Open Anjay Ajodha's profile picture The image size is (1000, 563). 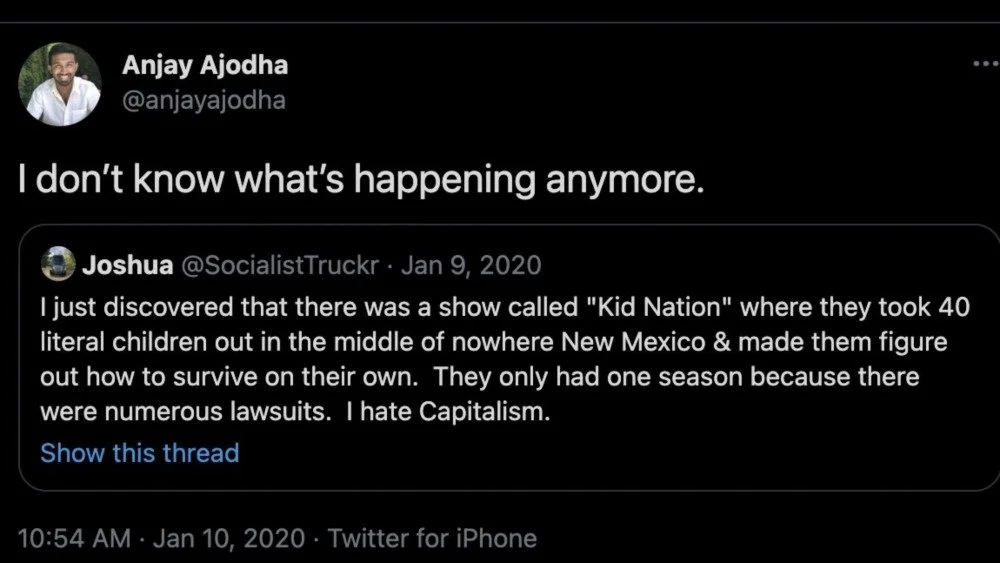(60, 84)
